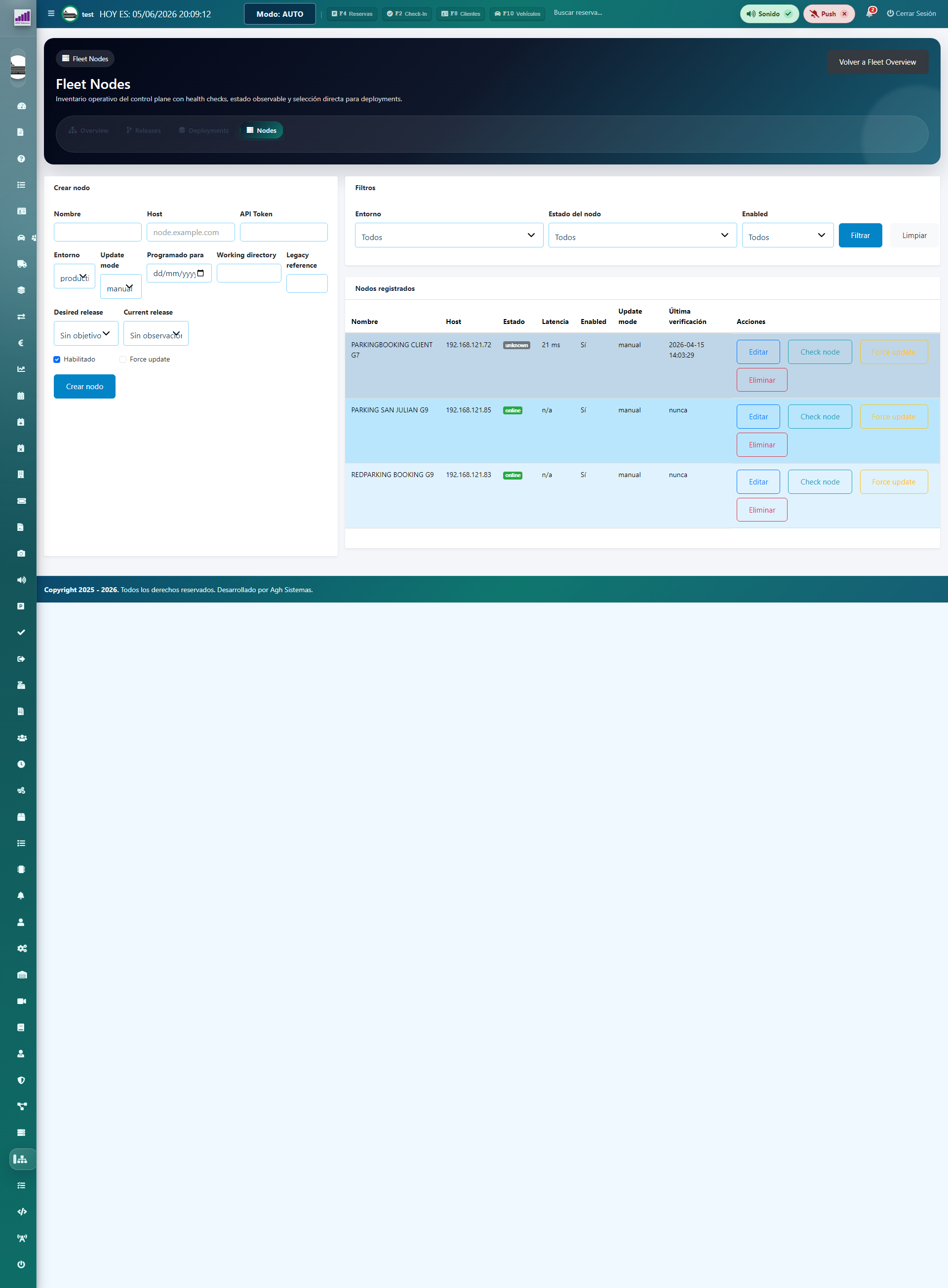Toggle the Habilitado checkbox
This screenshot has width=948, height=1288.
(57, 360)
